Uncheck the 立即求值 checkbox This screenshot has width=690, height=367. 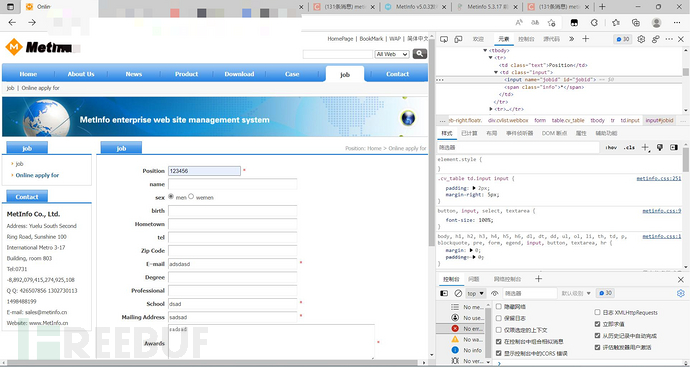click(597, 324)
